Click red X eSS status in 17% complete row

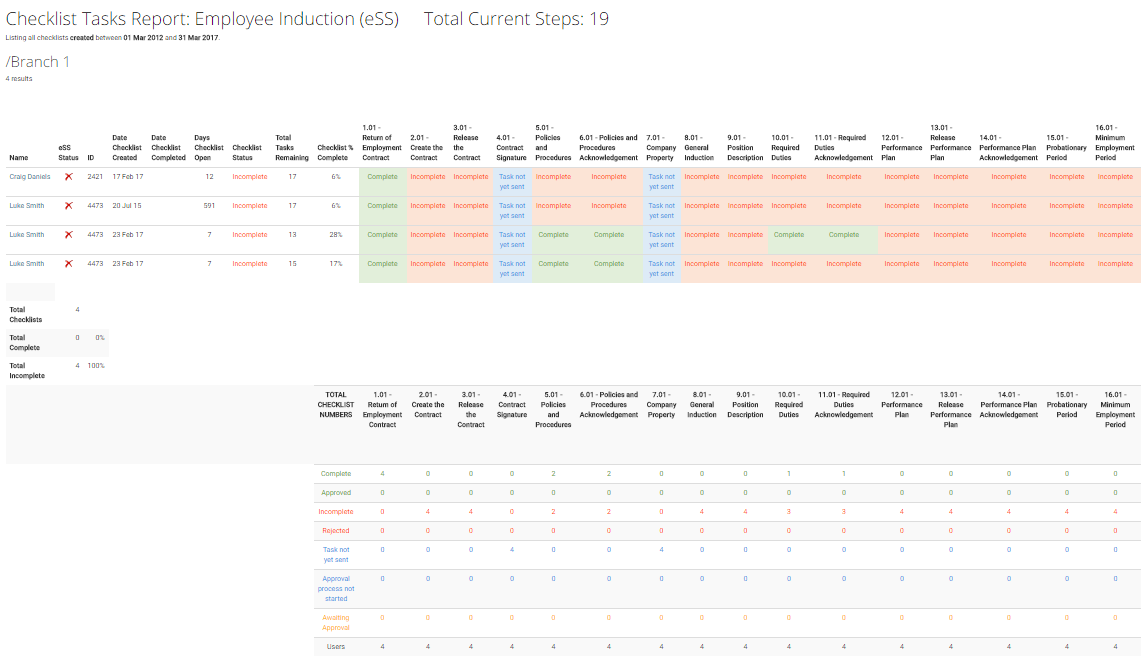point(68,264)
